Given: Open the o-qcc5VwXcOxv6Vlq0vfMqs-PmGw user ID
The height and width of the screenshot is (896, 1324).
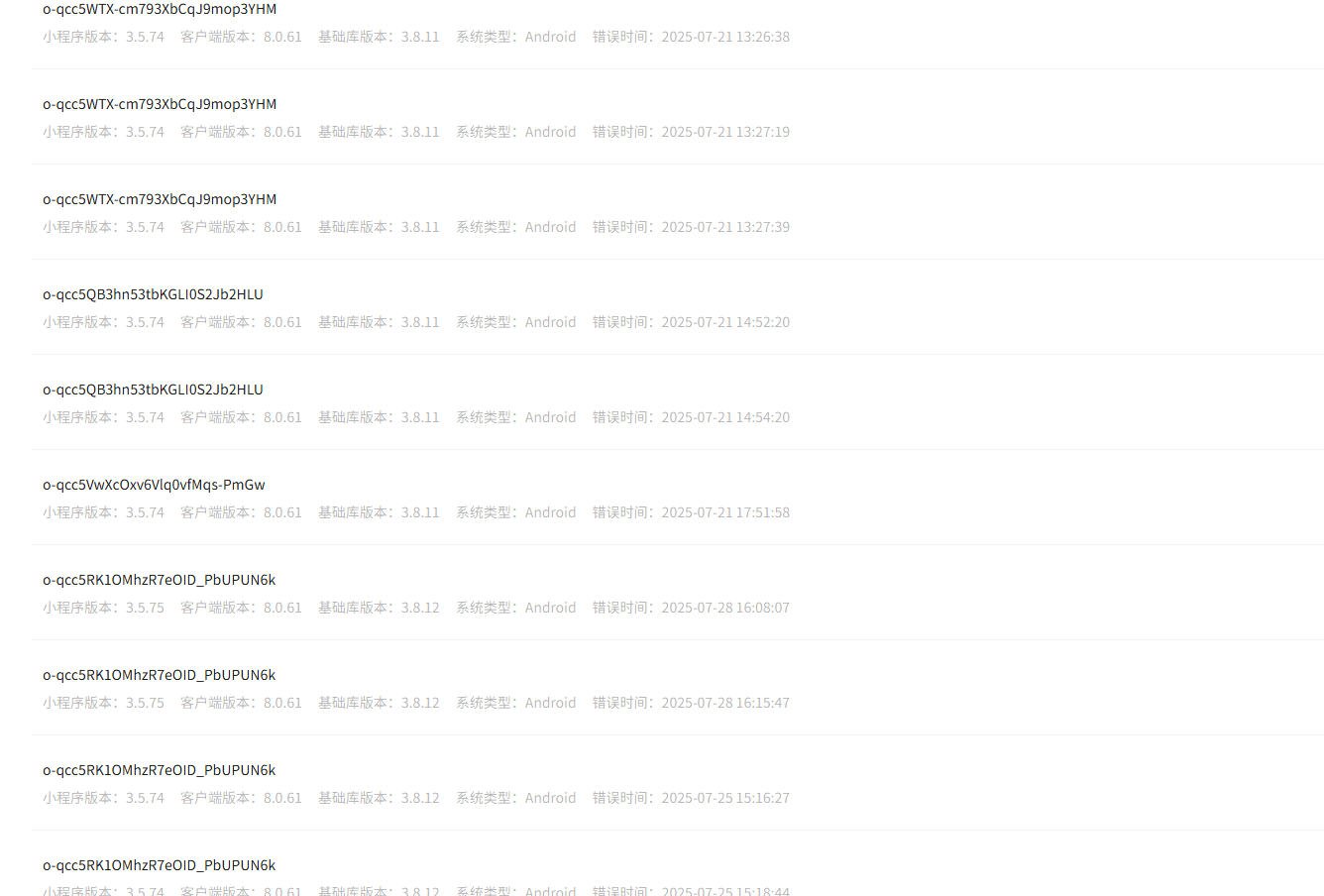Looking at the screenshot, I should (154, 485).
